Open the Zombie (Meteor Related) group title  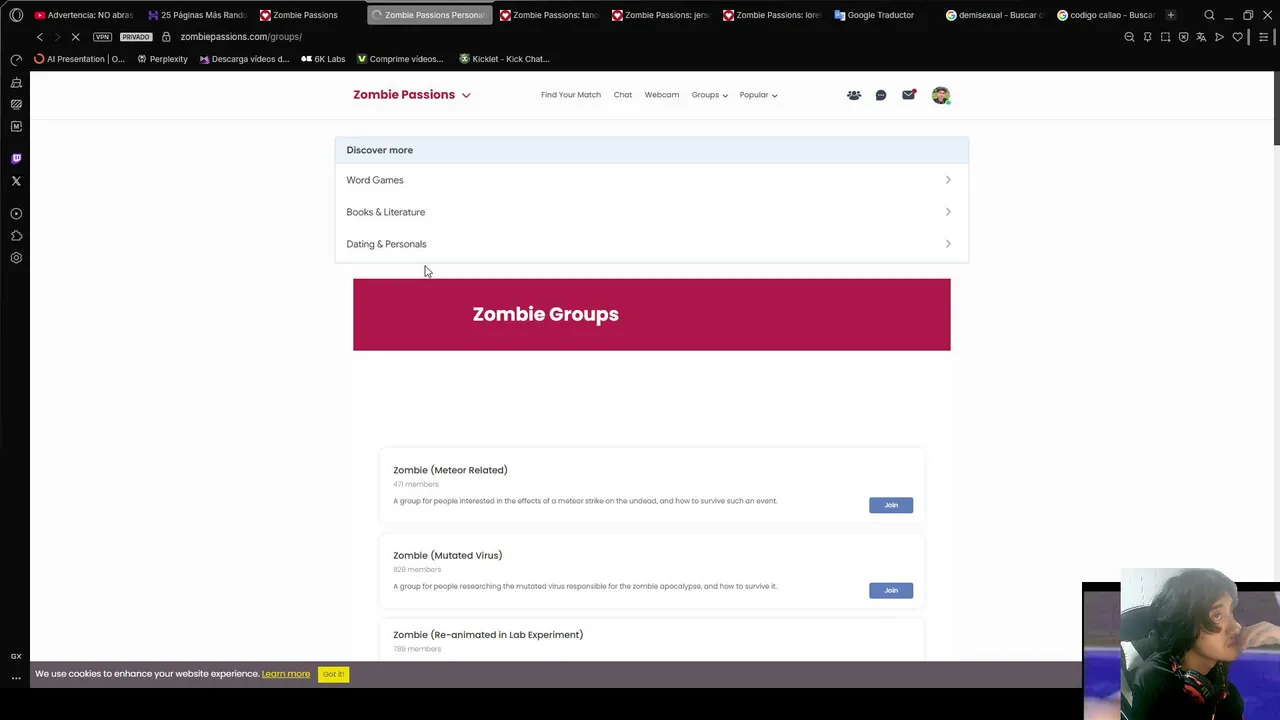click(x=450, y=470)
